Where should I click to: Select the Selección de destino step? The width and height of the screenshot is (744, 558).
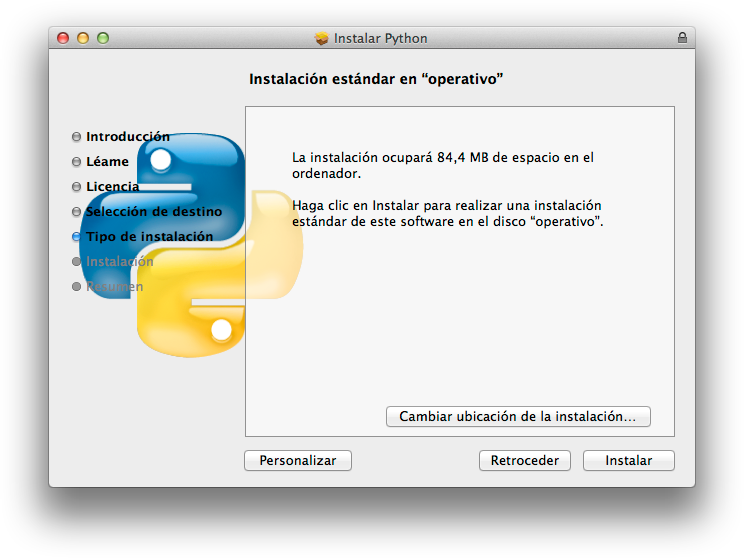(x=154, y=212)
